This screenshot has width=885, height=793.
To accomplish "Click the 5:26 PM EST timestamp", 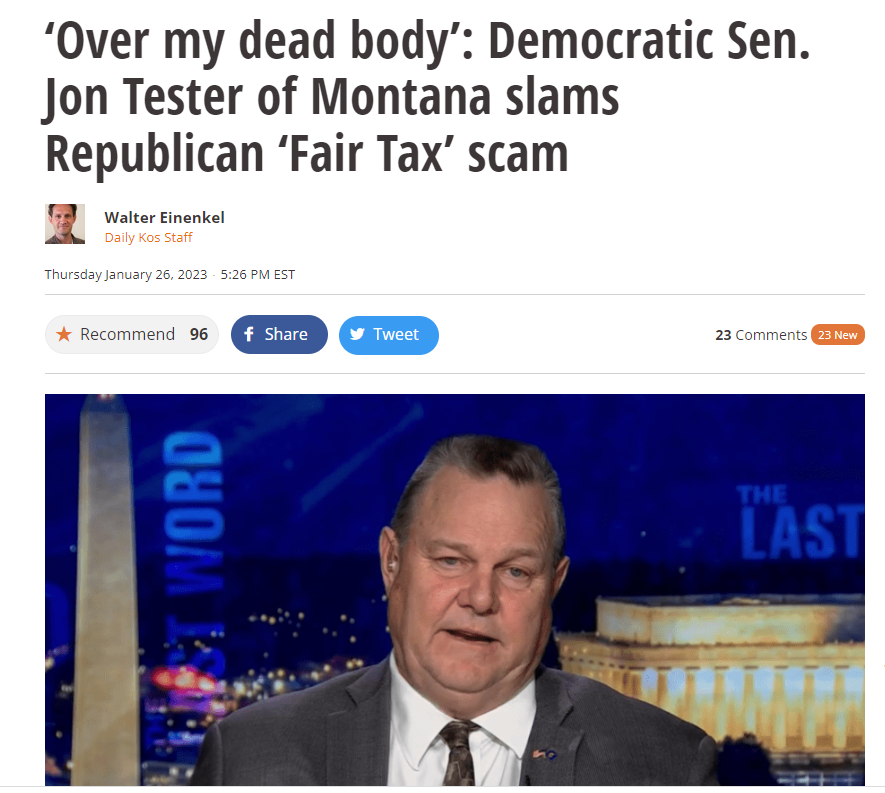I will [258, 274].
